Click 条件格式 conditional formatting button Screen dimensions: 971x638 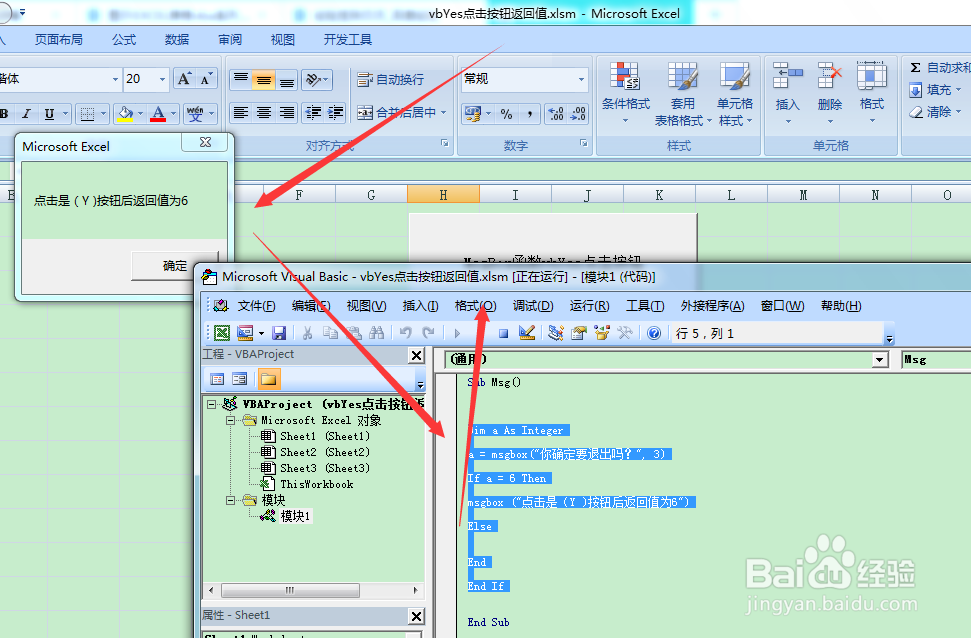tap(625, 93)
